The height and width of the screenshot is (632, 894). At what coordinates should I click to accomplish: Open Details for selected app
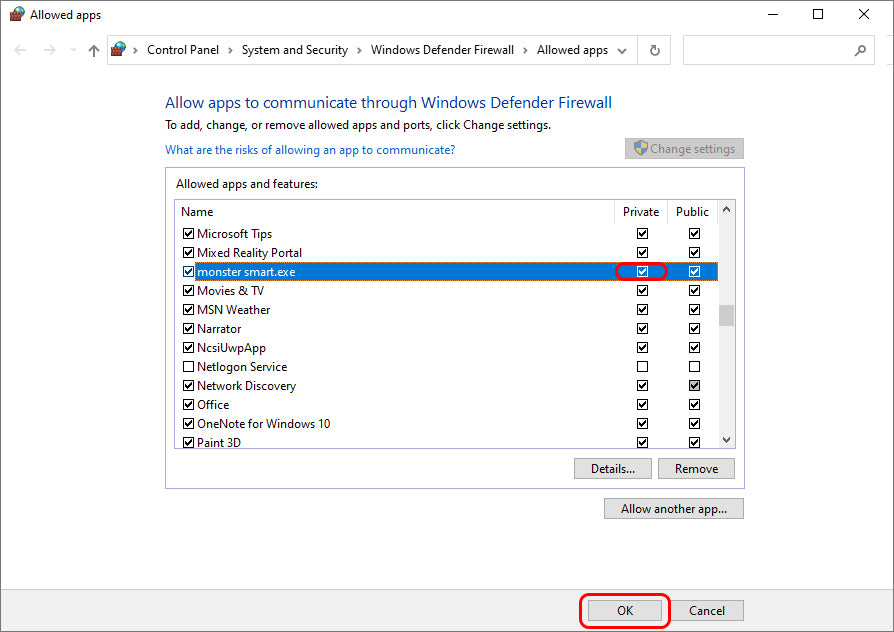[613, 468]
